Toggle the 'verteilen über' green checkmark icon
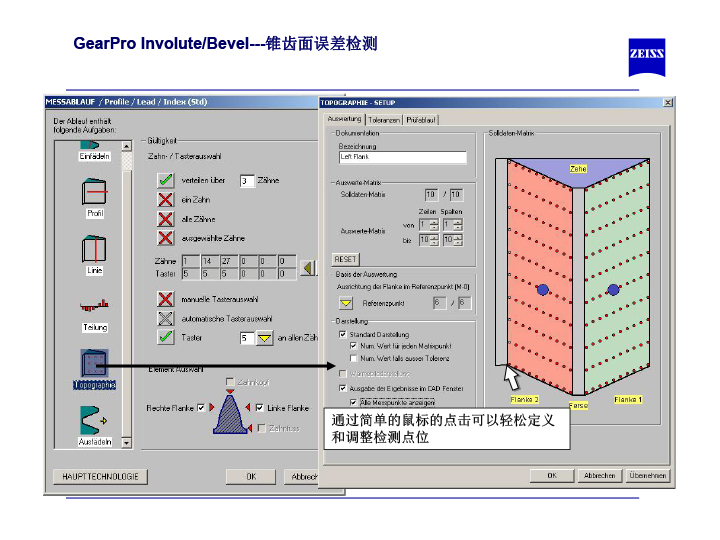The height and width of the screenshot is (540, 720). [165, 180]
